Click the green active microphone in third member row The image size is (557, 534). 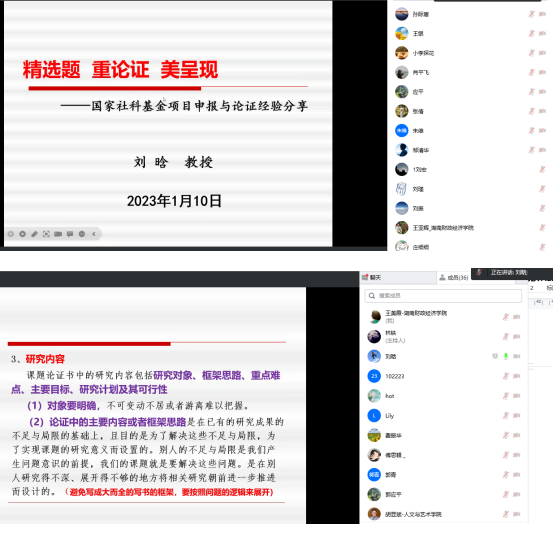[506, 356]
